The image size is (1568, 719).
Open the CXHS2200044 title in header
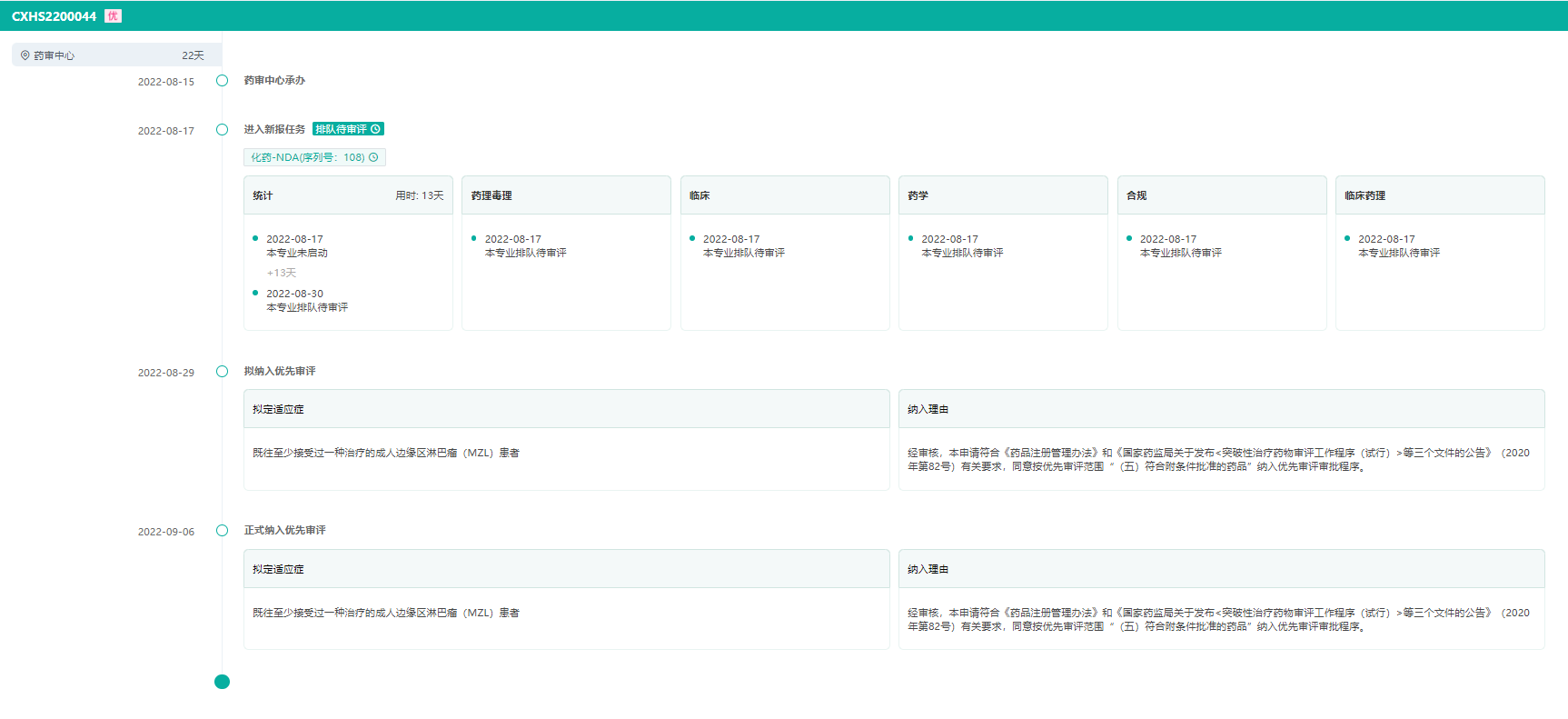54,16
